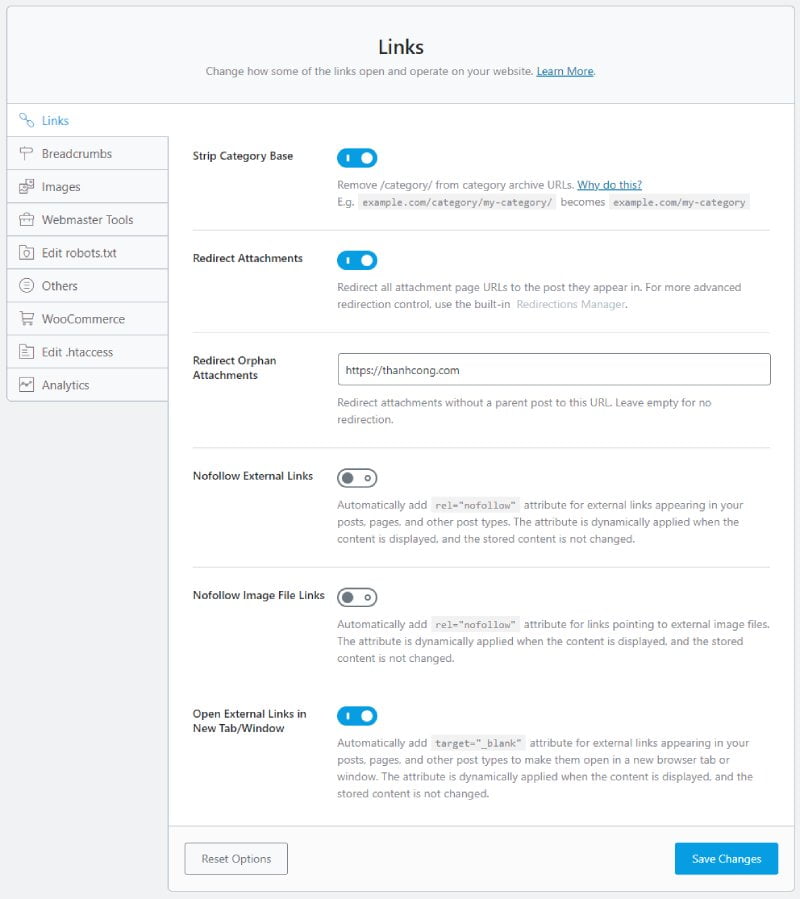Click the Reset Options button
Image resolution: width=800 pixels, height=899 pixels.
(x=236, y=859)
